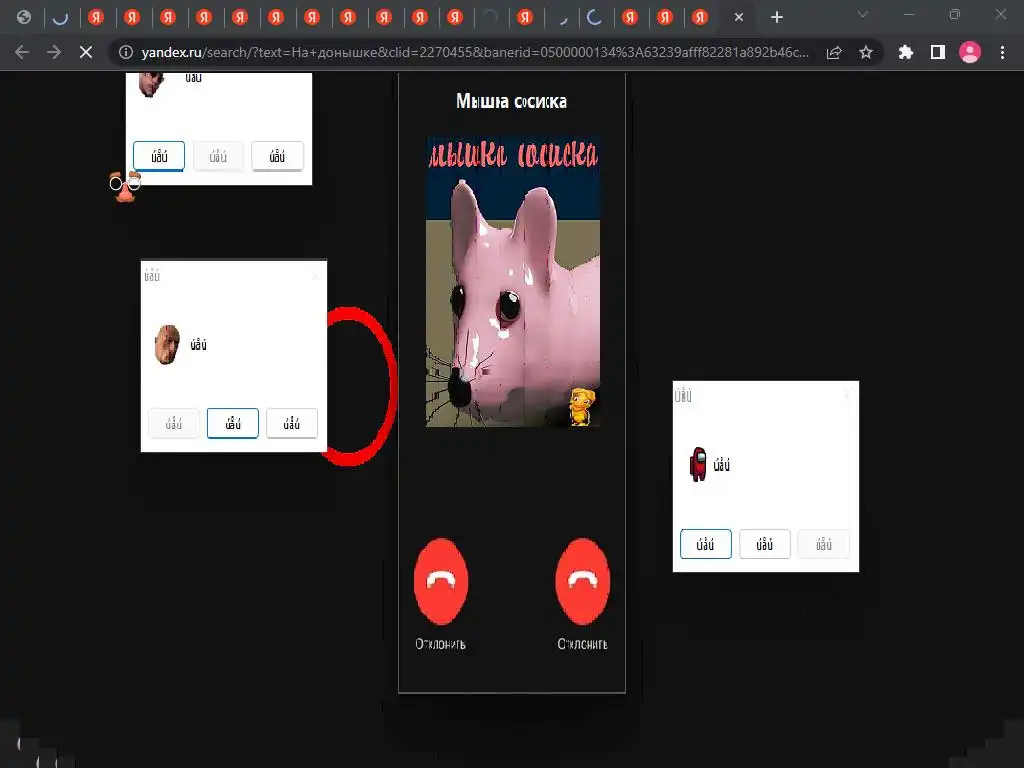Close the active tab with its X

click(x=739, y=18)
